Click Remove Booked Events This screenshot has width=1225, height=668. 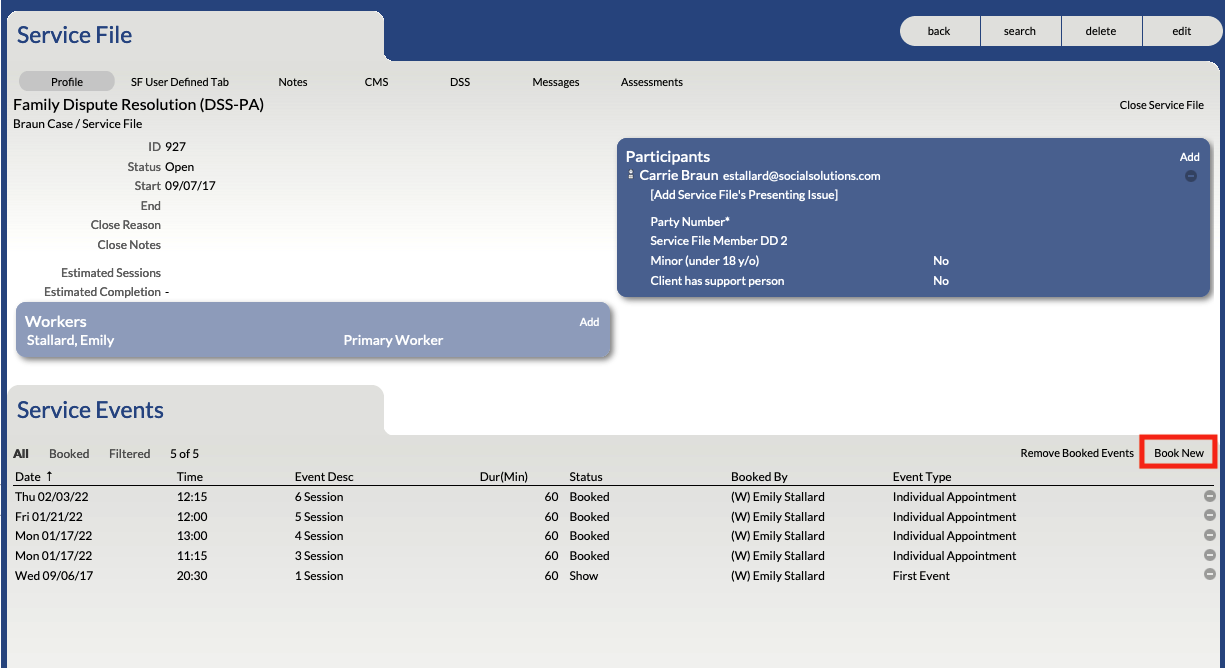coord(1077,453)
